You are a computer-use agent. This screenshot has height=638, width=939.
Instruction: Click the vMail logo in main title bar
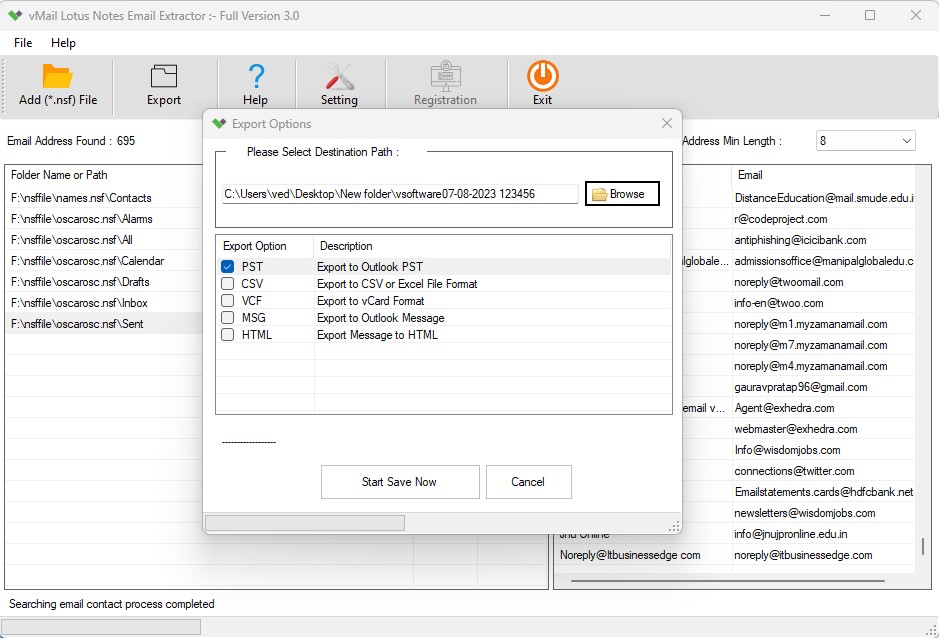(x=15, y=16)
